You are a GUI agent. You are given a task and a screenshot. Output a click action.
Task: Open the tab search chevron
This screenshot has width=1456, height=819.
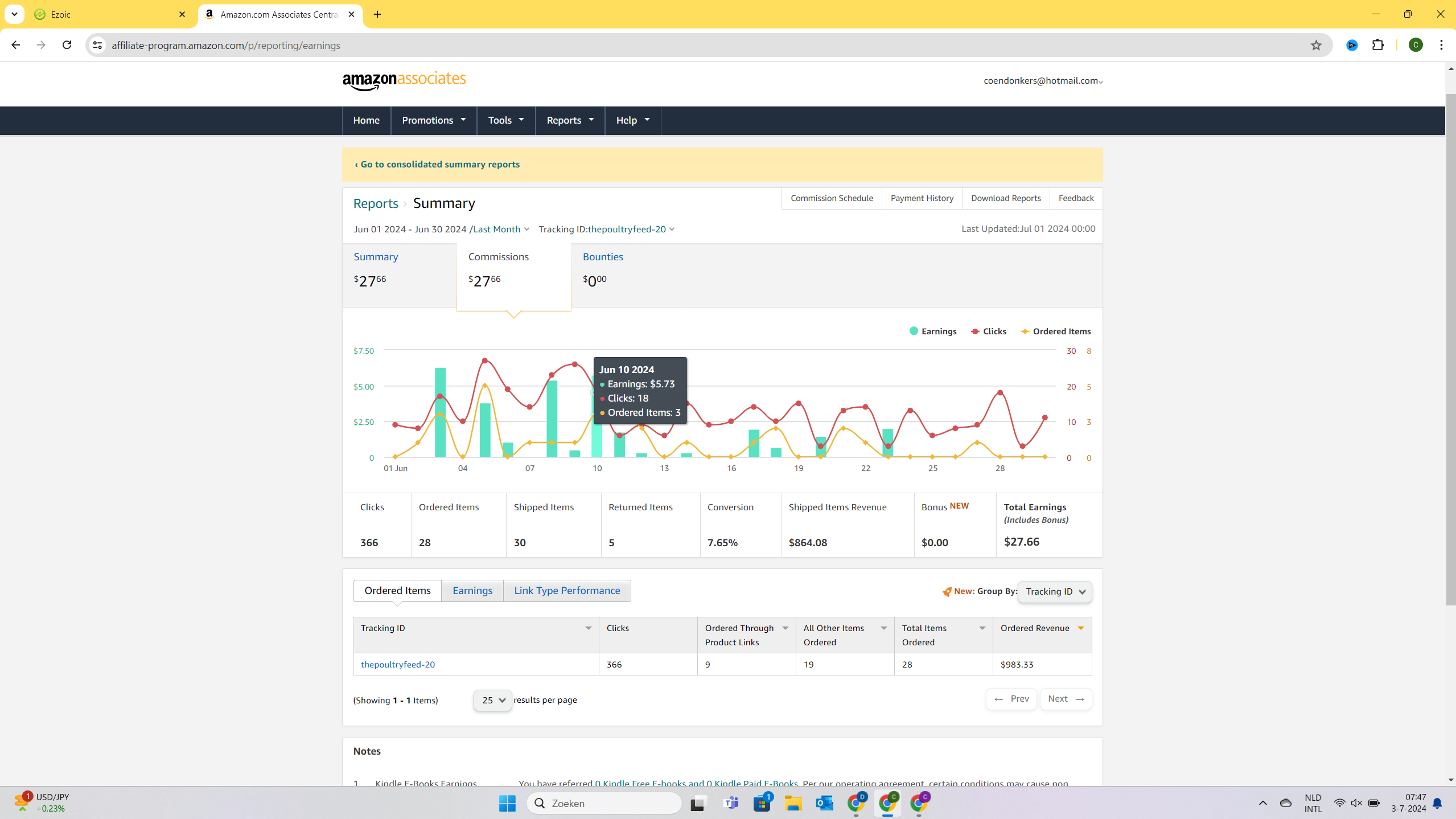tap(14, 14)
